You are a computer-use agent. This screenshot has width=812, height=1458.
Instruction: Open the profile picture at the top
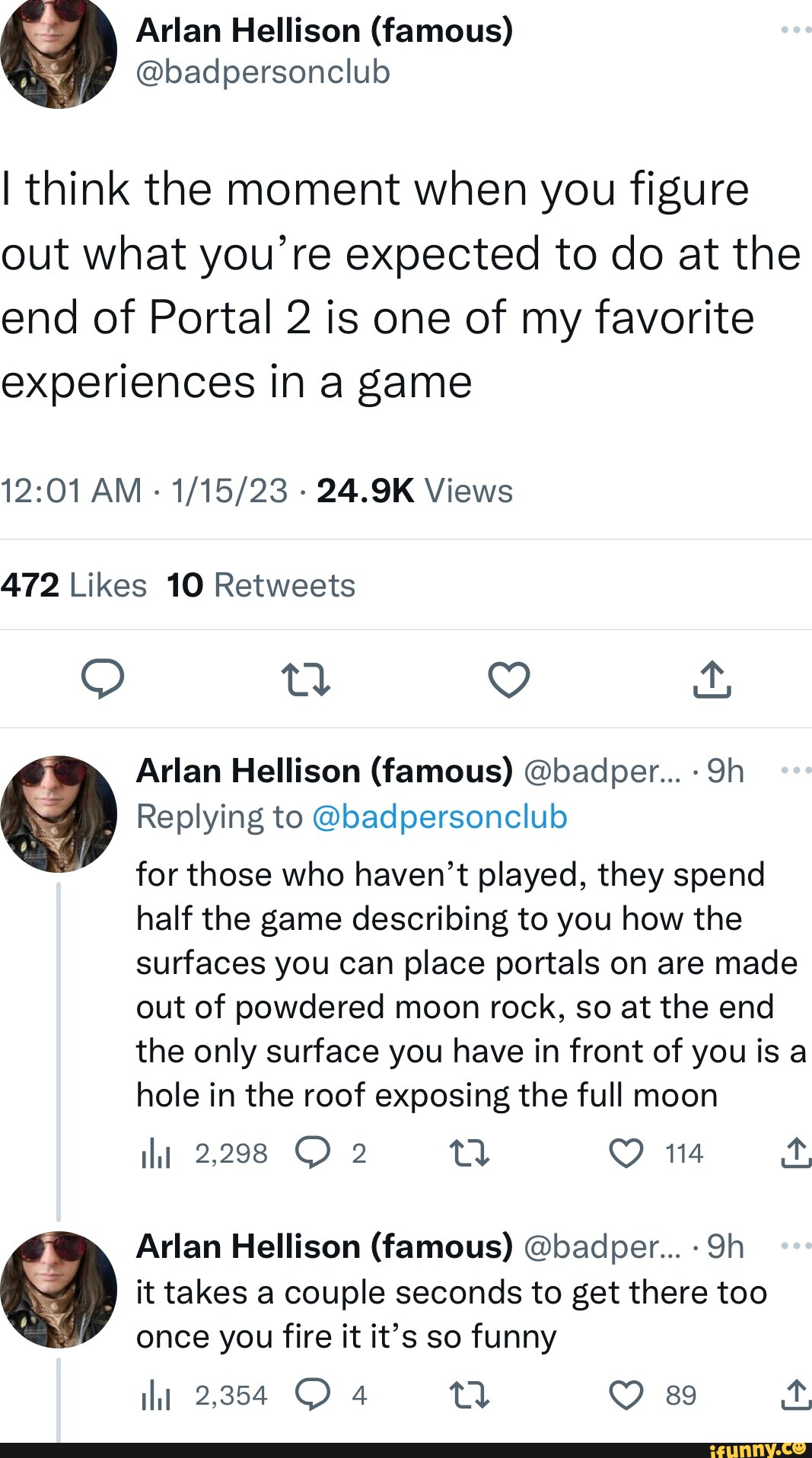(x=59, y=52)
